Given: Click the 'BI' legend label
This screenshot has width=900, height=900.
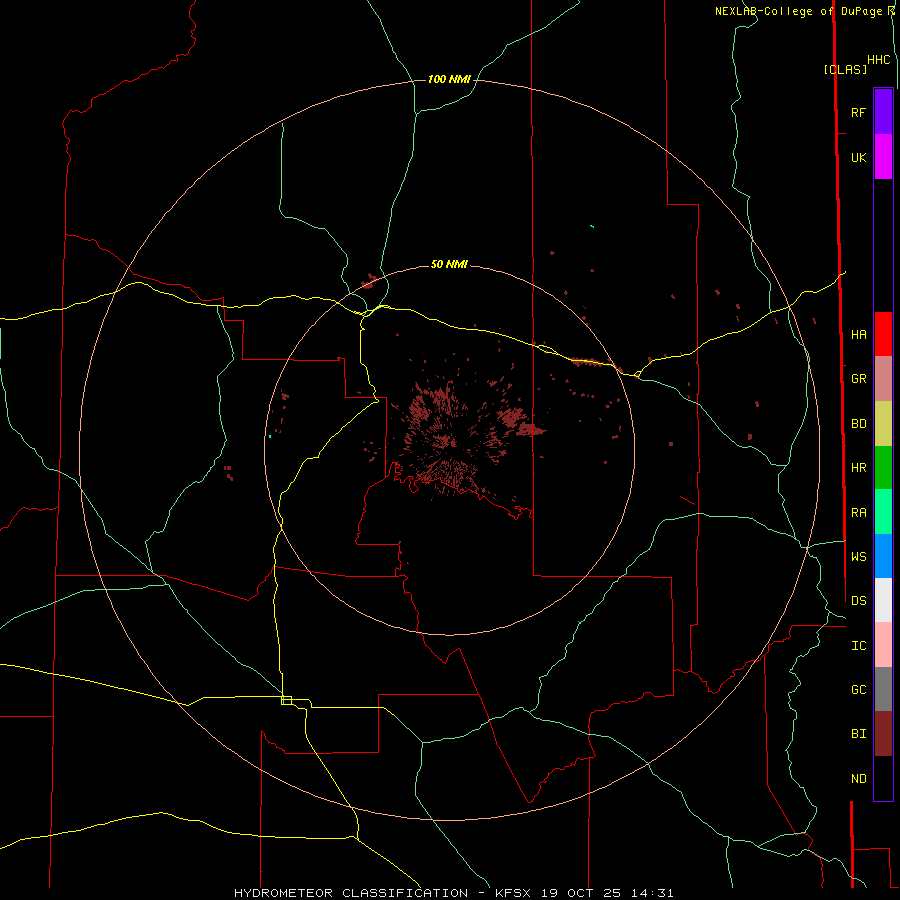Looking at the screenshot, I should 859,734.
